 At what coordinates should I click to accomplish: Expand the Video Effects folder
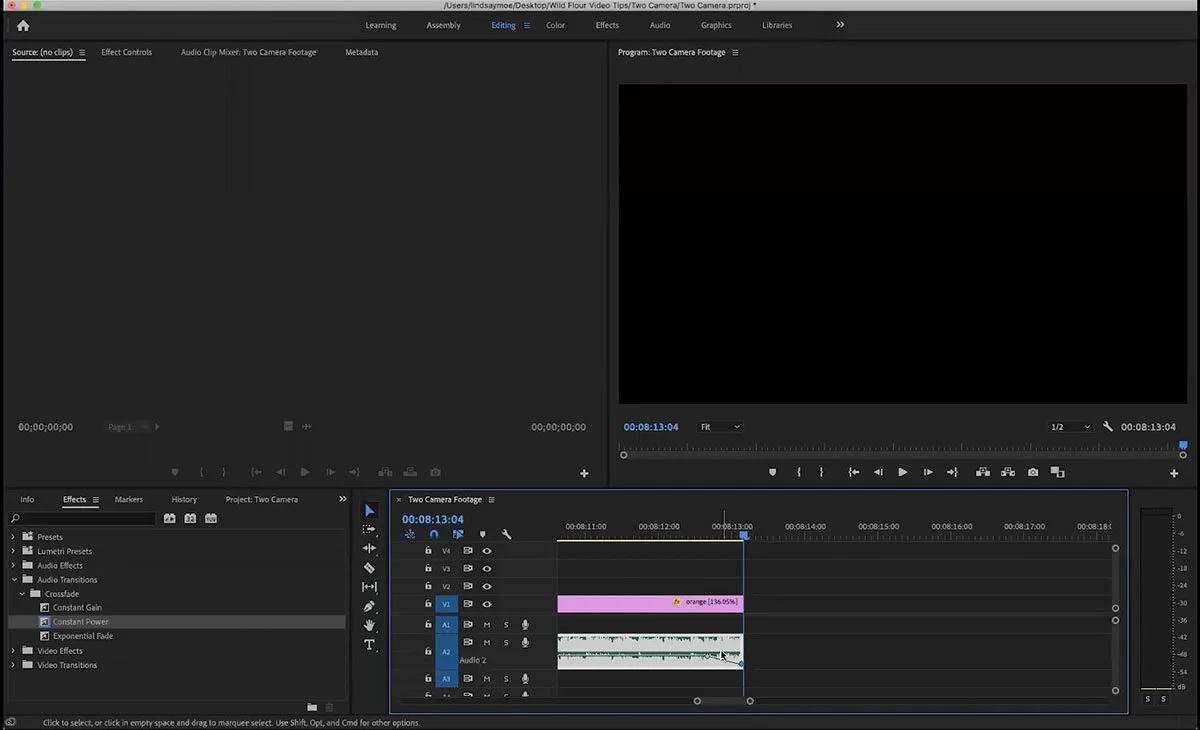coord(13,651)
